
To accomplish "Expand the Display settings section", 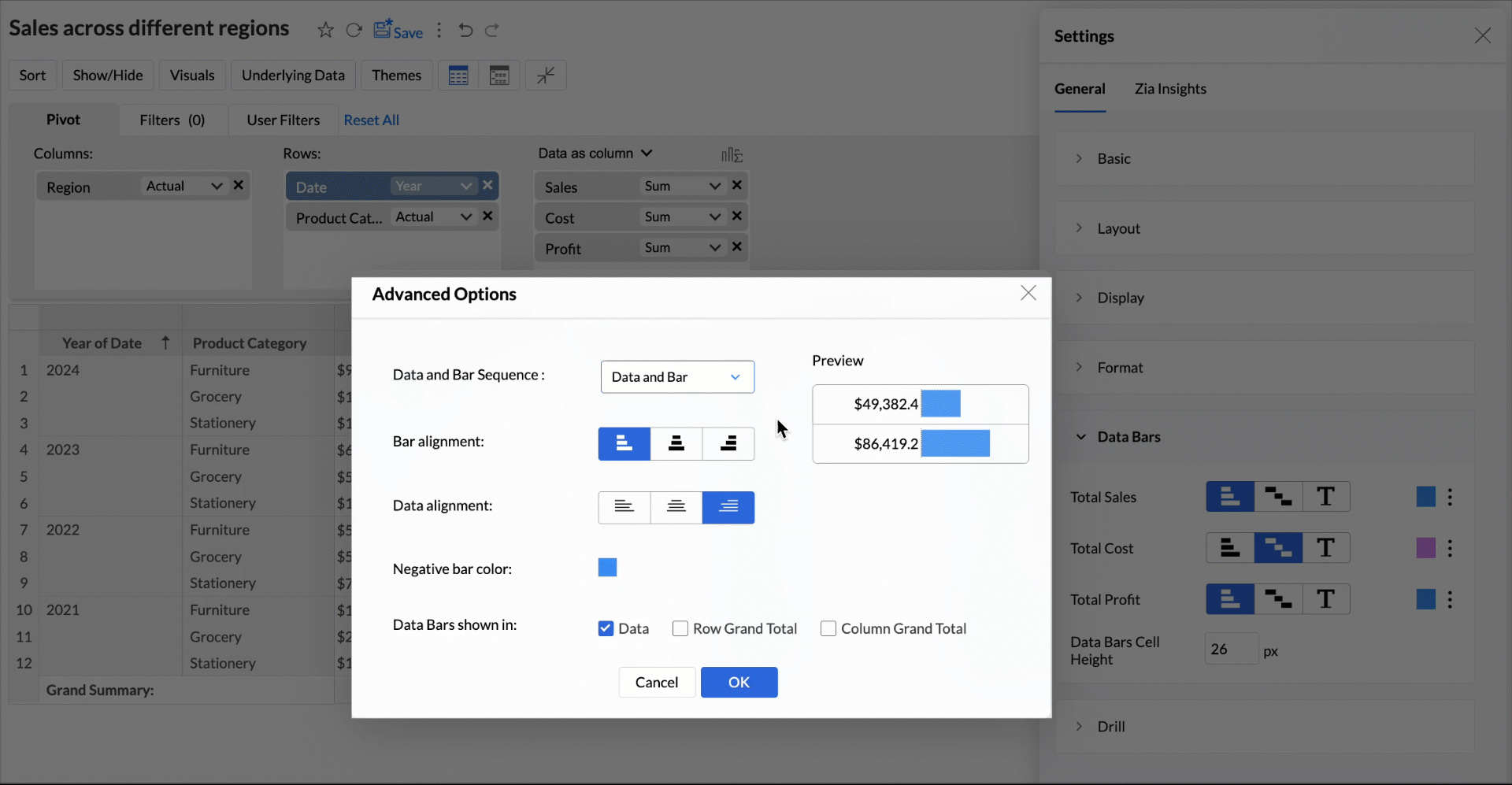I will (1265, 298).
